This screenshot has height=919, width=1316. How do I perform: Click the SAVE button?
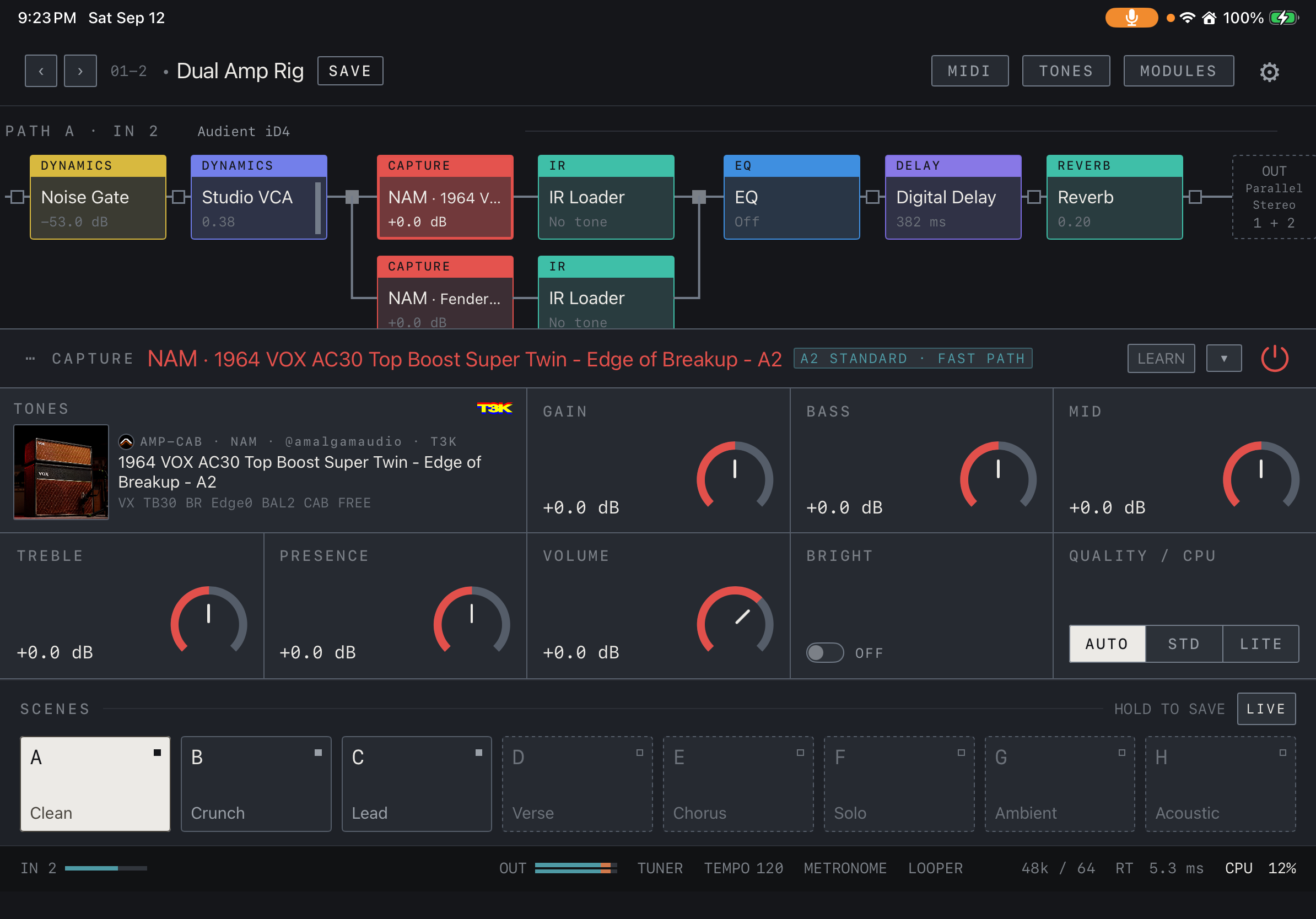(350, 71)
